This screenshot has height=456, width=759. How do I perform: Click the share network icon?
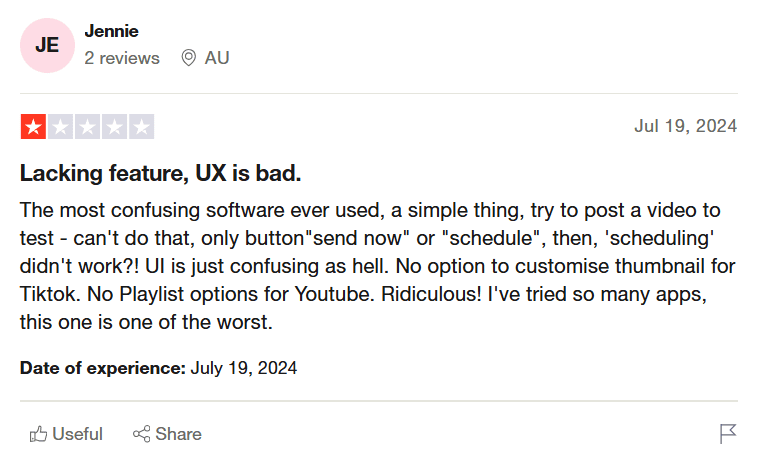coord(141,434)
